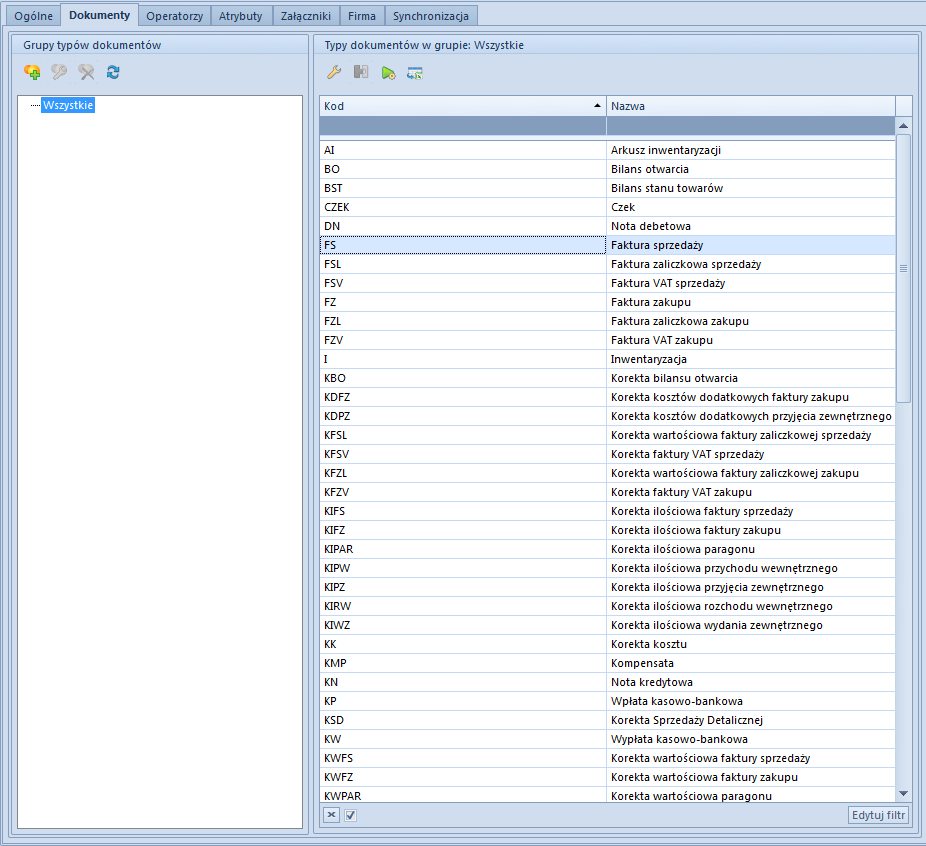Refresh the document groups list
The height and width of the screenshot is (846, 926).
coord(113,72)
